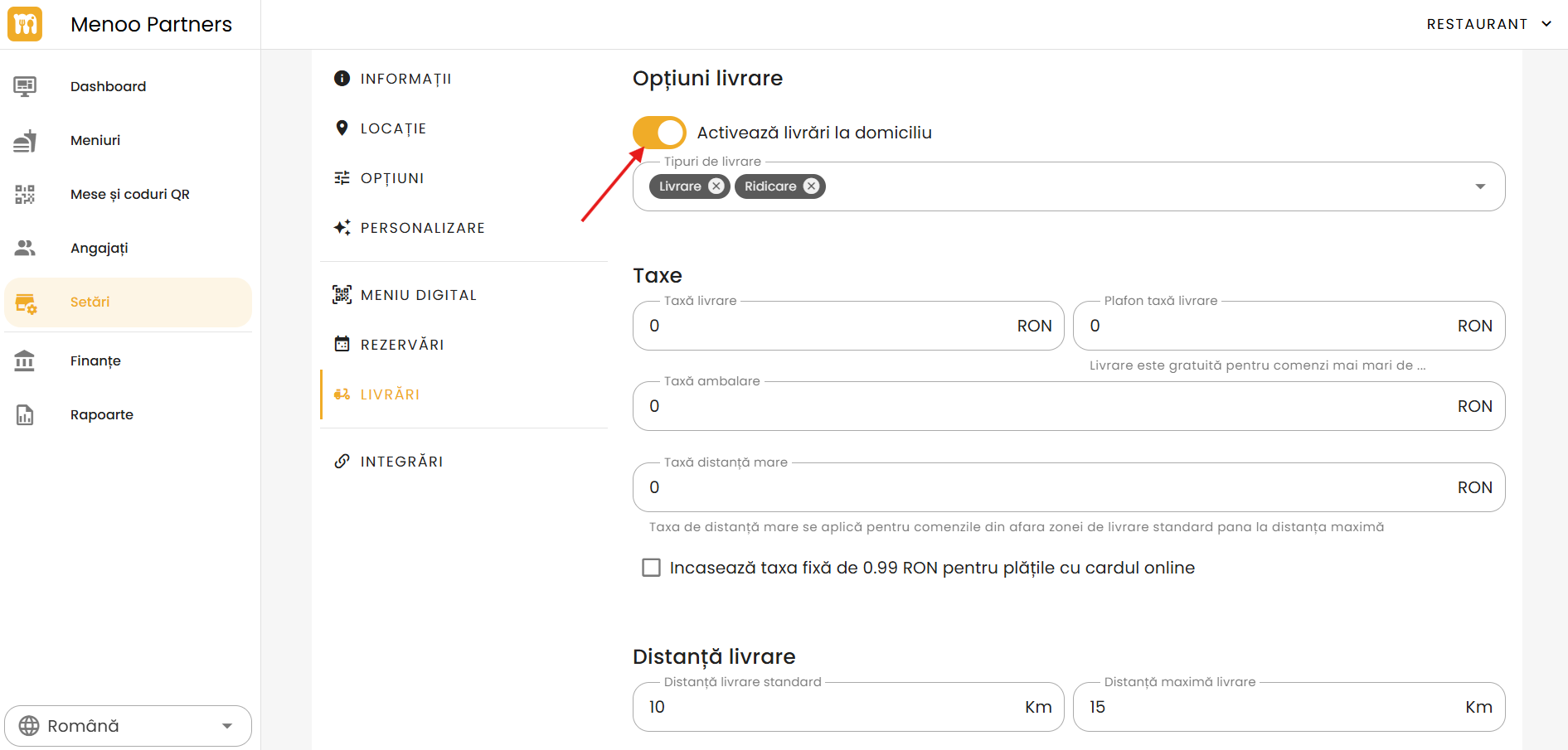Disable livrări la domiciliu toggle
Image resolution: width=1568 pixels, height=750 pixels.
658,132
